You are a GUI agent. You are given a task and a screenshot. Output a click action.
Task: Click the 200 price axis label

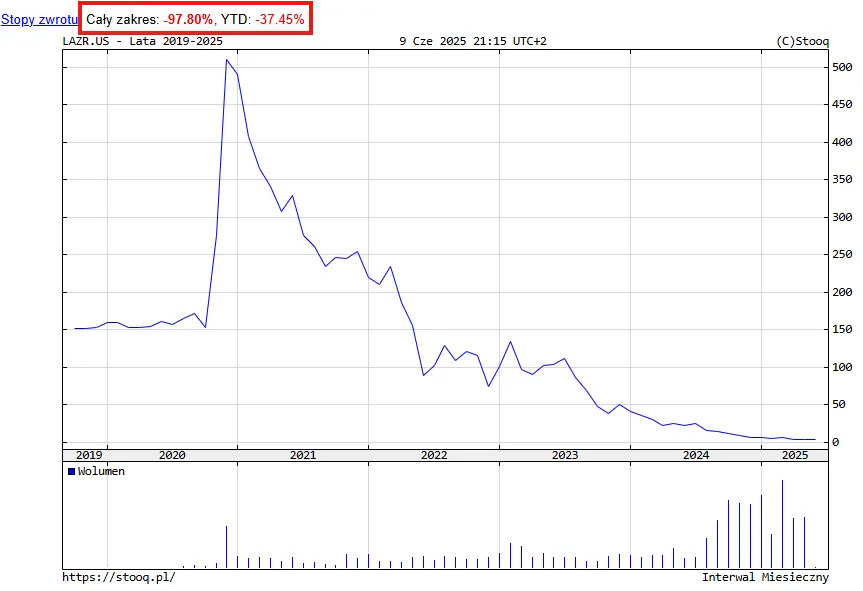[842, 292]
